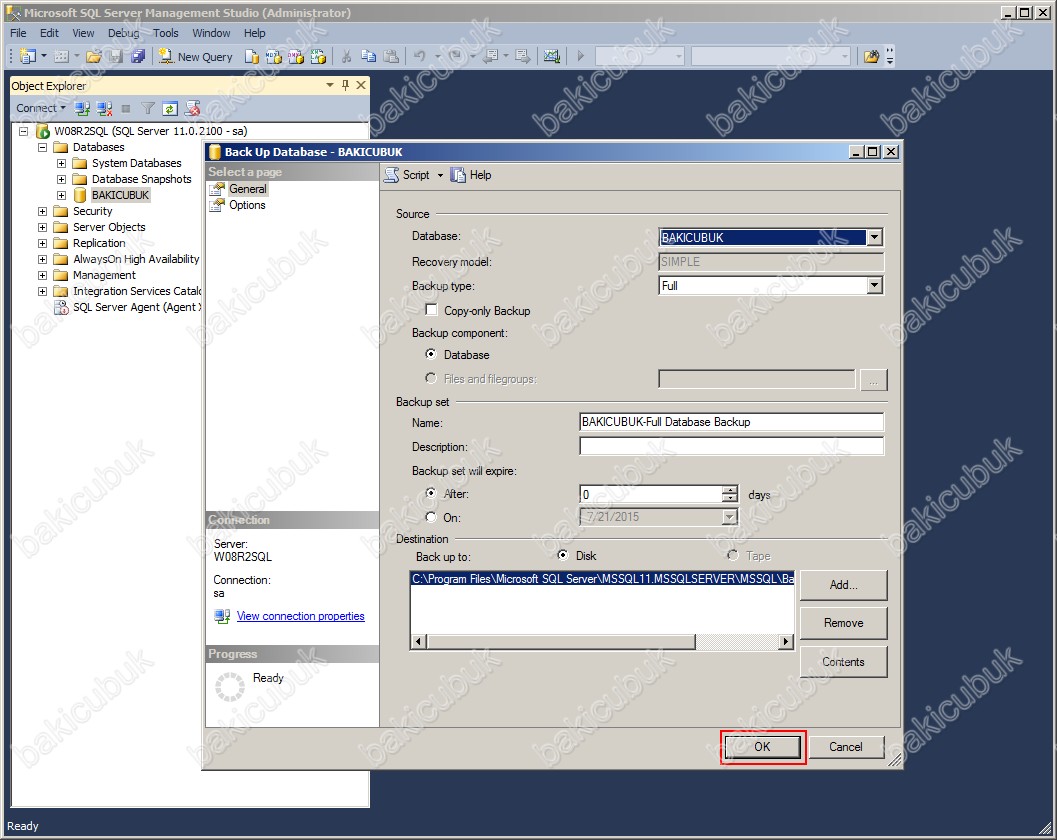
Task: Select the On date expire radio button
Action: 431,517
